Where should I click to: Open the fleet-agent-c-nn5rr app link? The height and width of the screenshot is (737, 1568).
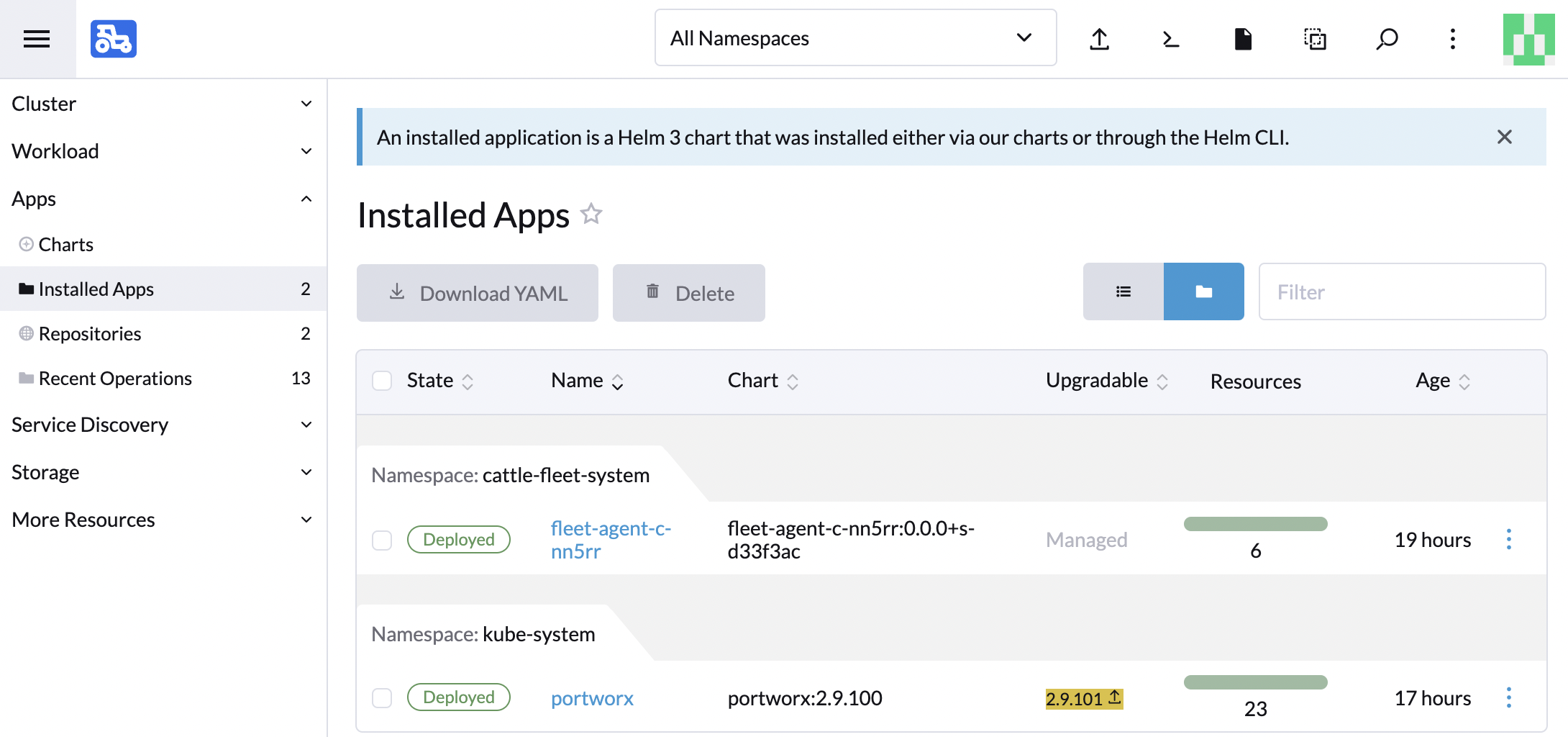pyautogui.click(x=611, y=540)
